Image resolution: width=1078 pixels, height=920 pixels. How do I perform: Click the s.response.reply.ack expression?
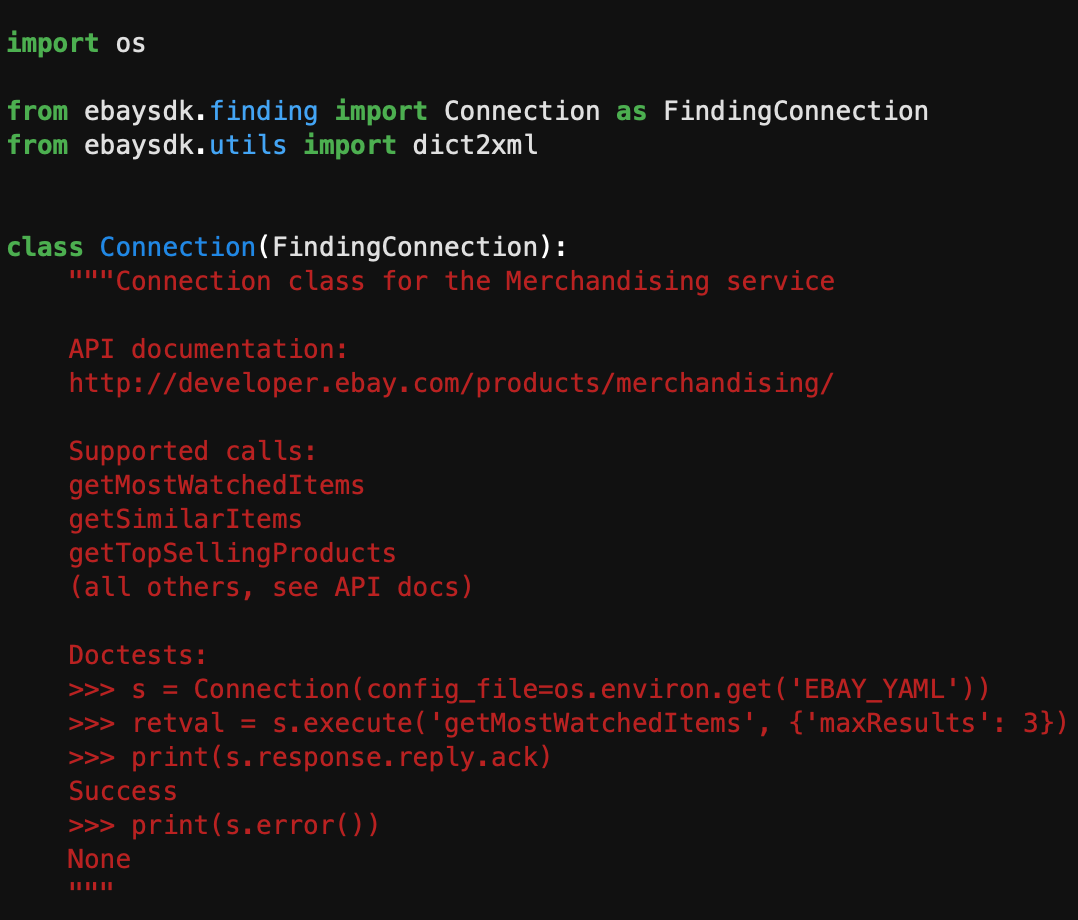(375, 757)
